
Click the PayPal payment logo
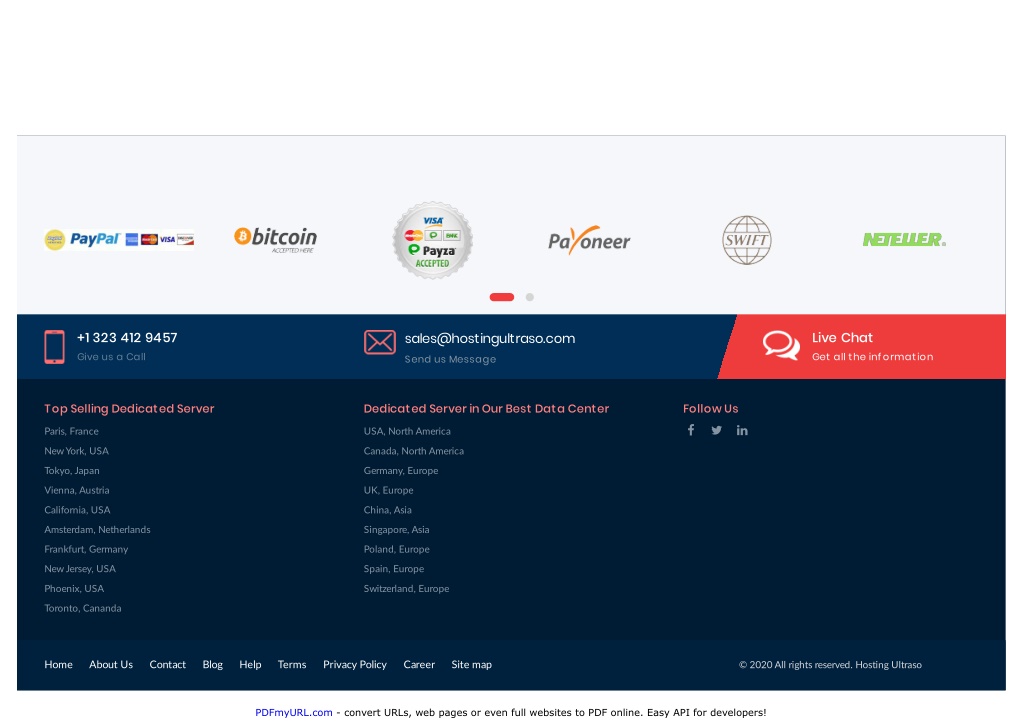[119, 240]
